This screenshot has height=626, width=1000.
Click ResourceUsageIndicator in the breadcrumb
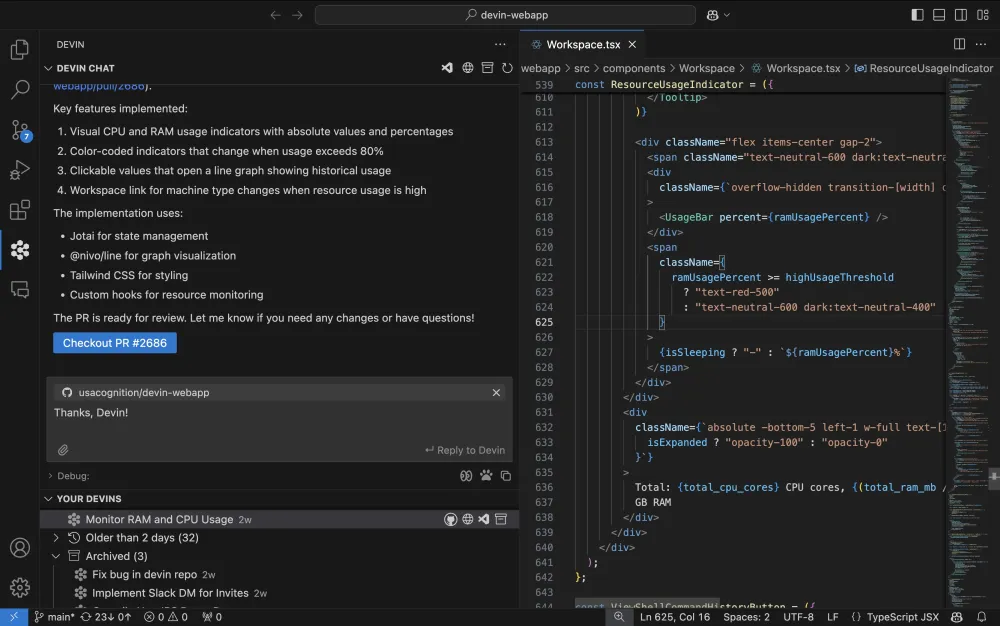click(930, 68)
